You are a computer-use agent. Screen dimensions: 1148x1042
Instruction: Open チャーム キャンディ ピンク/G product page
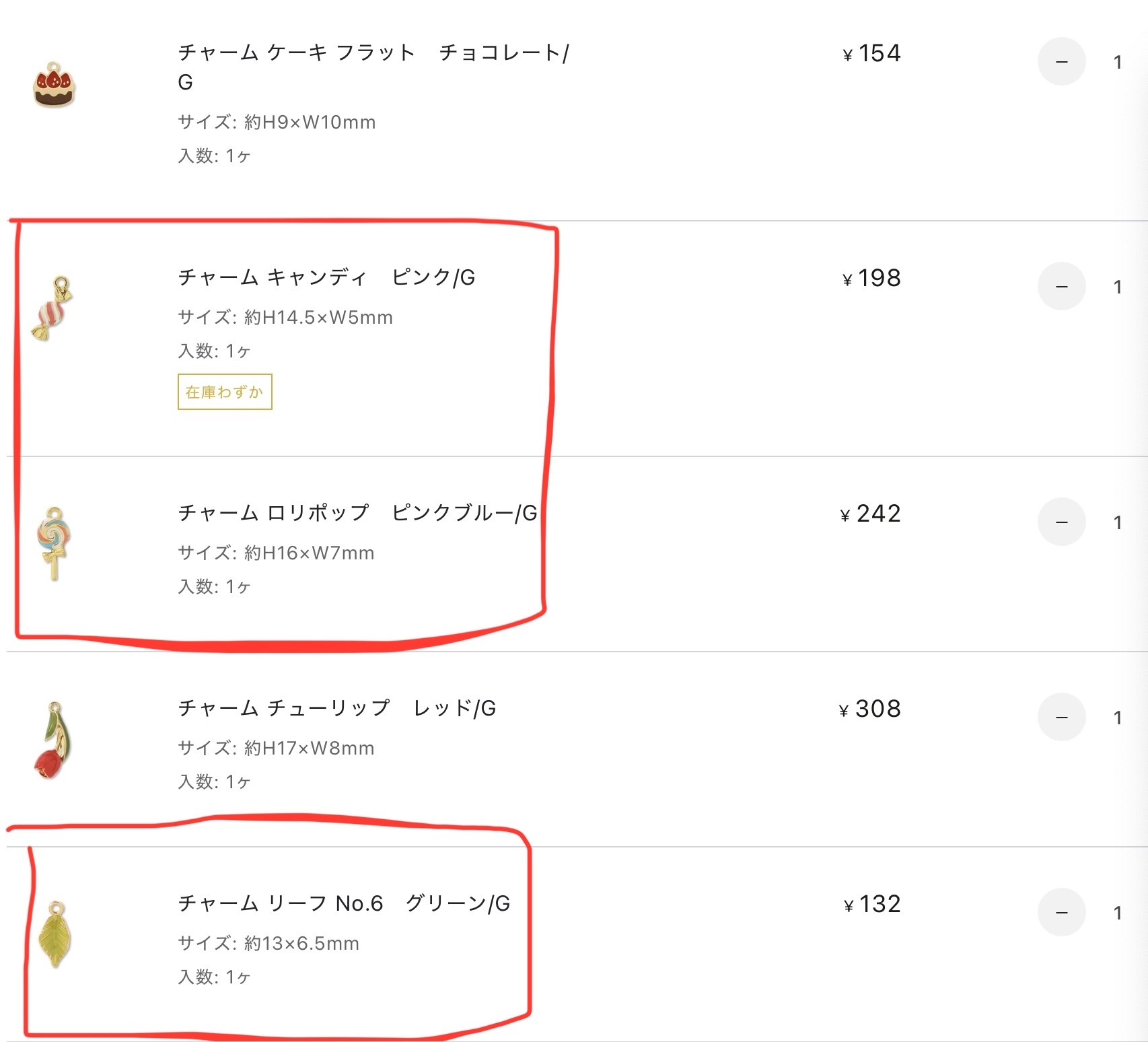326,277
